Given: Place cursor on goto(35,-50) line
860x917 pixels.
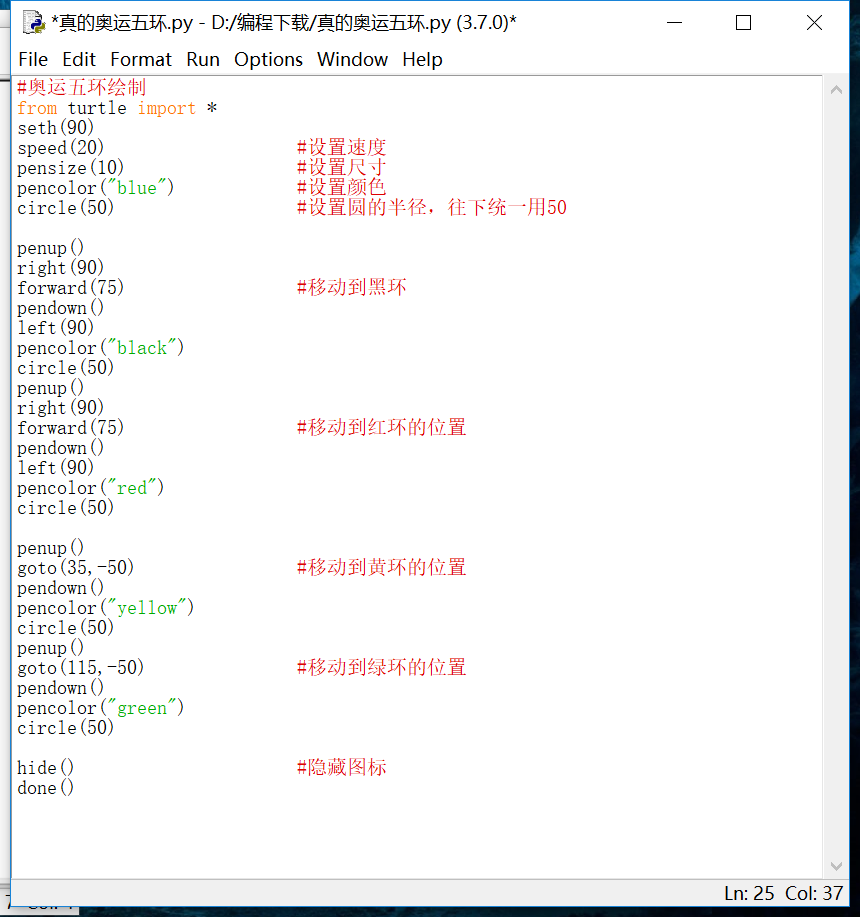Looking at the screenshot, I should click(75, 567).
